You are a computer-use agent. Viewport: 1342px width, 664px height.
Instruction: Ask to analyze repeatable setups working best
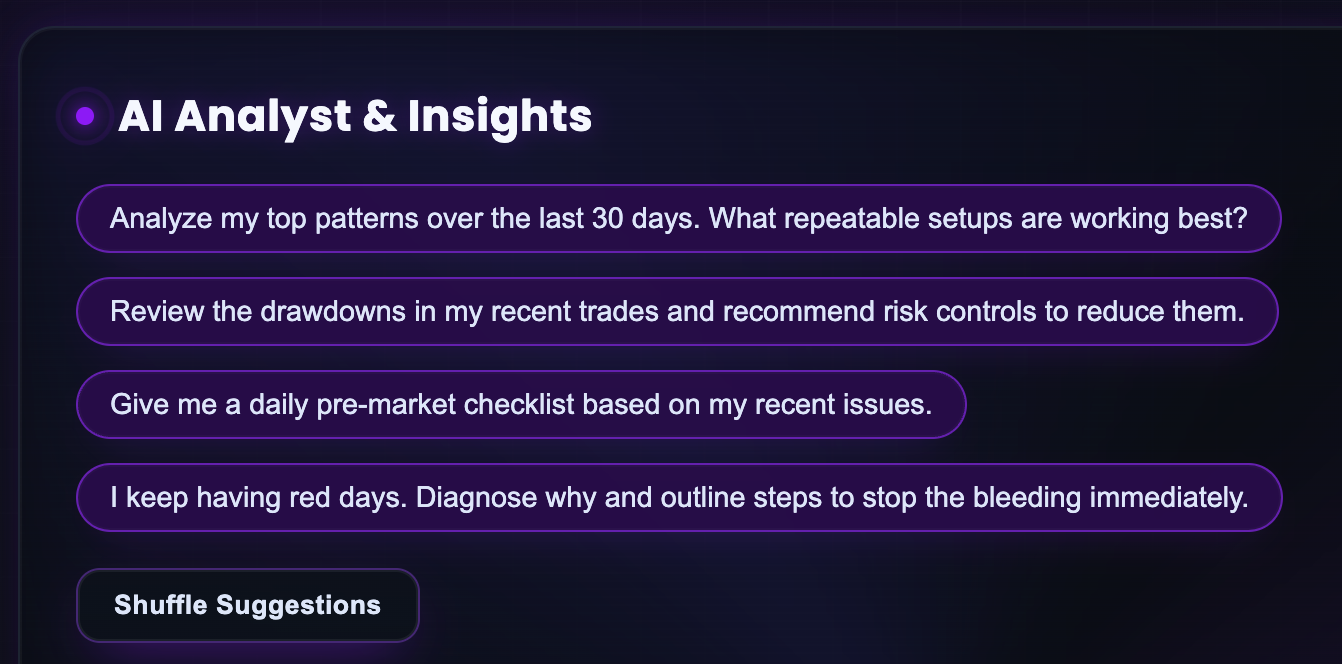pos(679,218)
